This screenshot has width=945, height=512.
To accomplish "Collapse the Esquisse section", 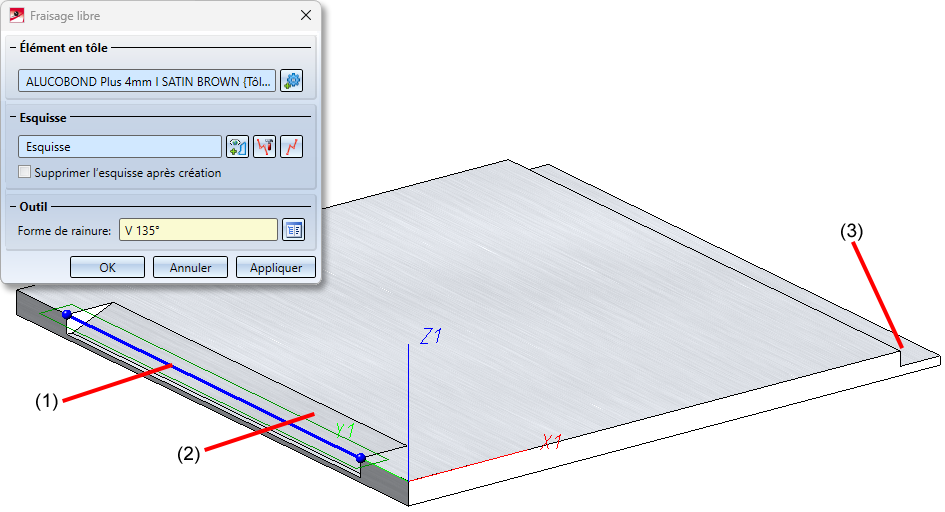I will (x=13, y=117).
